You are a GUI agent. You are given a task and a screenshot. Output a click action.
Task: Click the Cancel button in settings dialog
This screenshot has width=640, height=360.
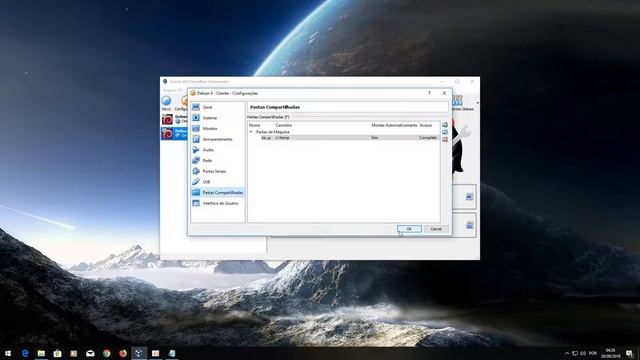point(436,229)
